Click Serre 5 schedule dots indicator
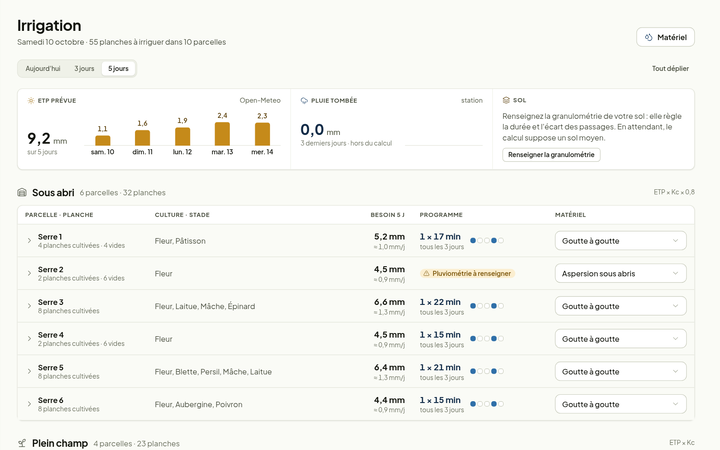 pos(487,371)
